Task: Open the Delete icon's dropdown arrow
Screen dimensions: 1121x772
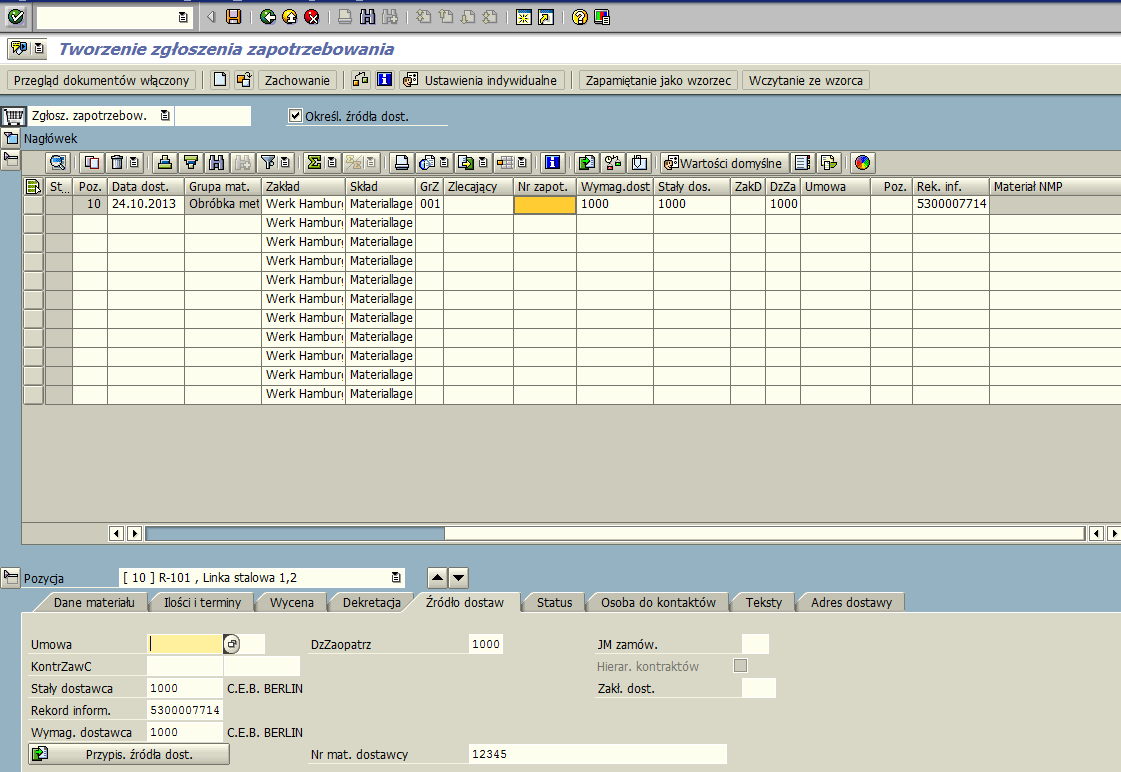Action: click(134, 163)
